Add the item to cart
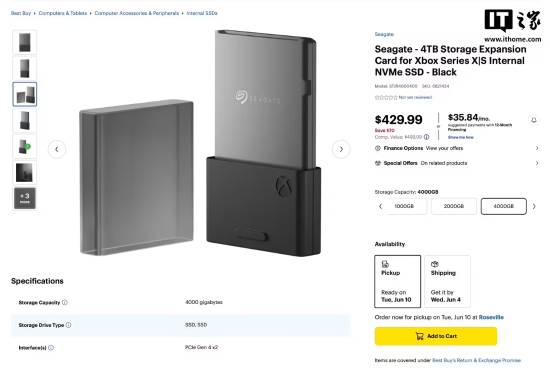Viewport: 550px width, 369px height. click(x=436, y=336)
